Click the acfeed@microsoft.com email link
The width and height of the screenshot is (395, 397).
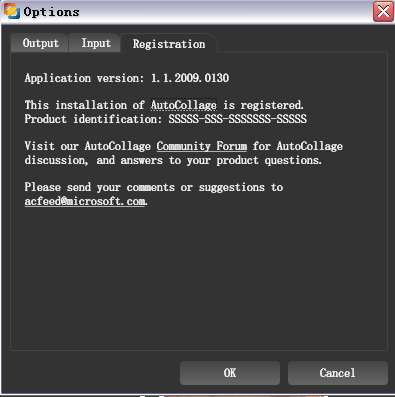click(85, 201)
